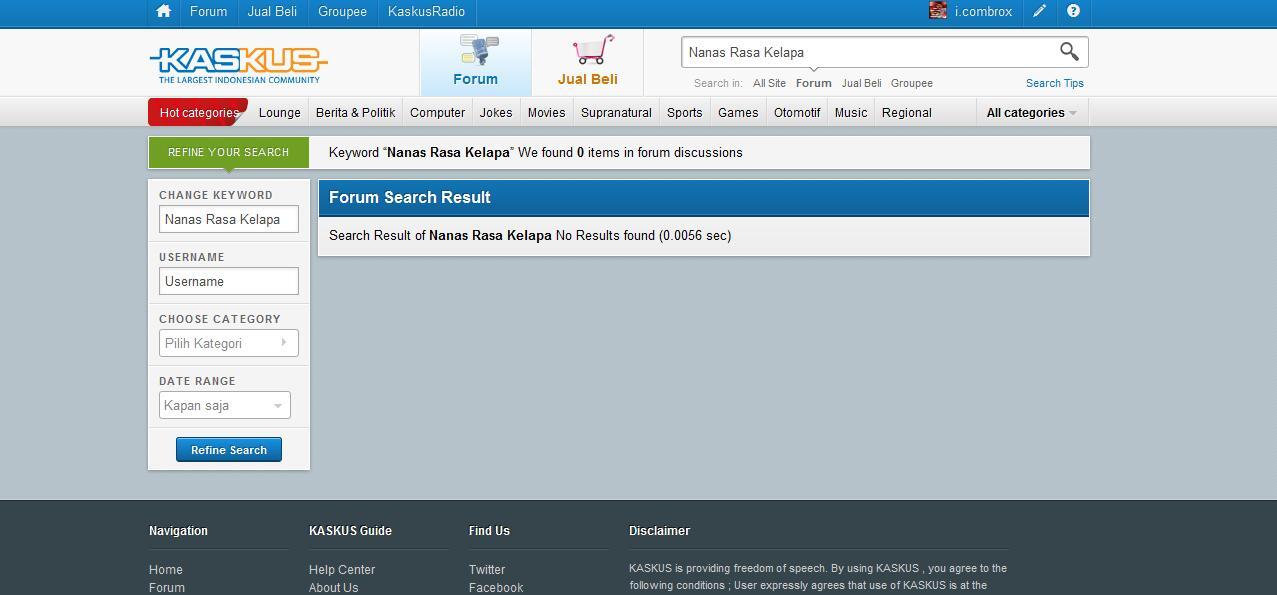Search in Groupee filter
Viewport: 1277px width, 595px height.
coord(911,83)
